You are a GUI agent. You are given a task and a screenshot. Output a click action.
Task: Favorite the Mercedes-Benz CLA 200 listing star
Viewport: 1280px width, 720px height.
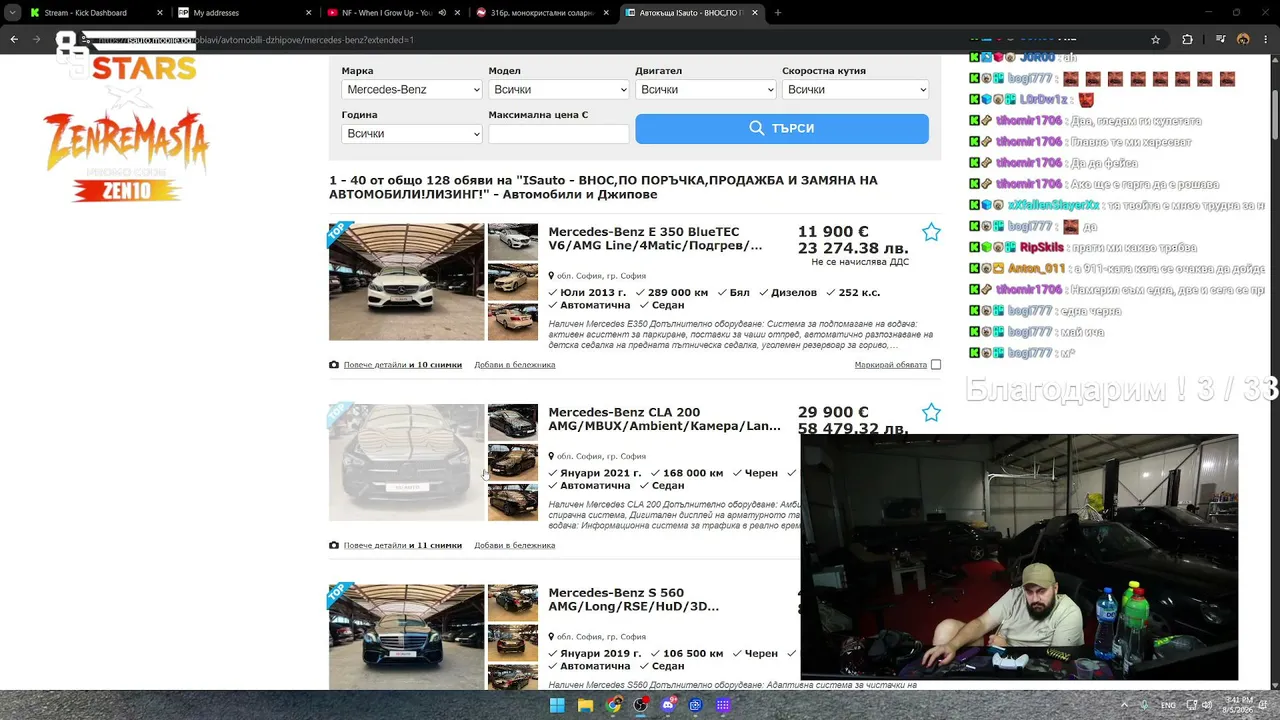(x=931, y=413)
